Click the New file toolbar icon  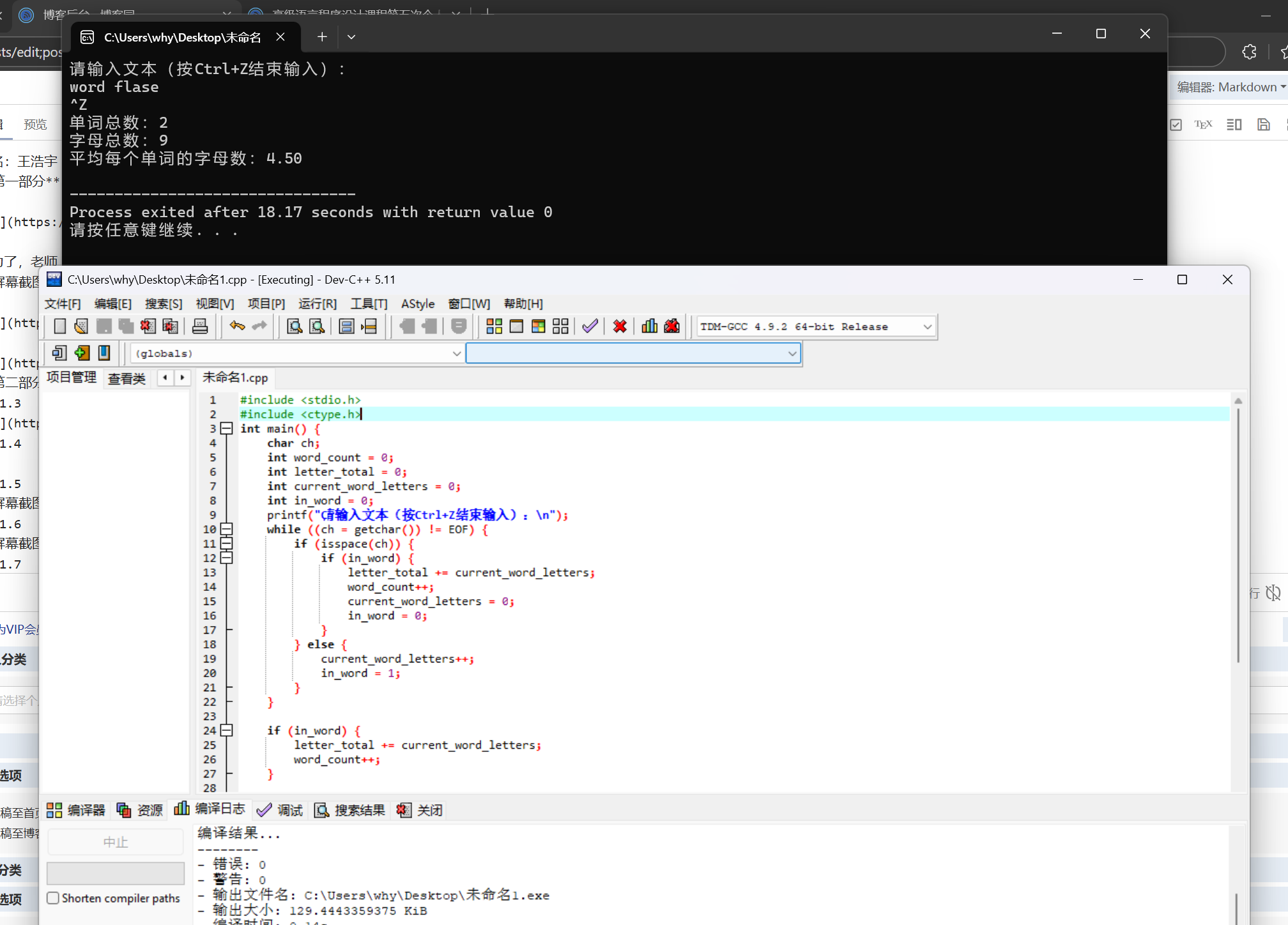click(59, 326)
